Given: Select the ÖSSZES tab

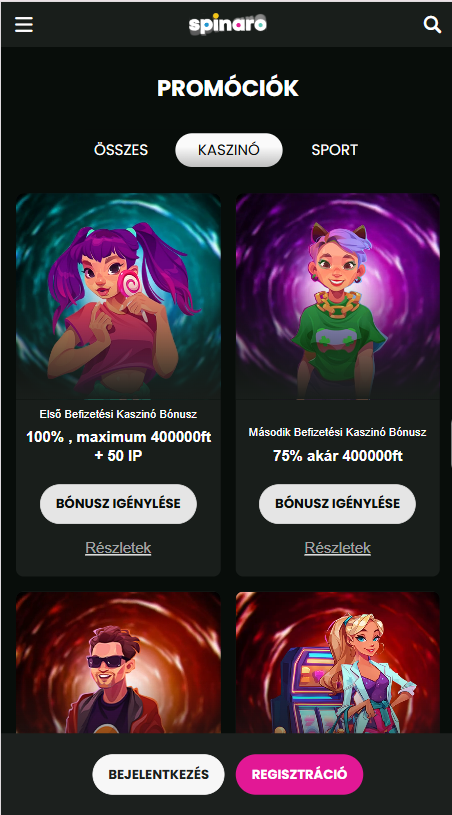Looking at the screenshot, I should [121, 150].
